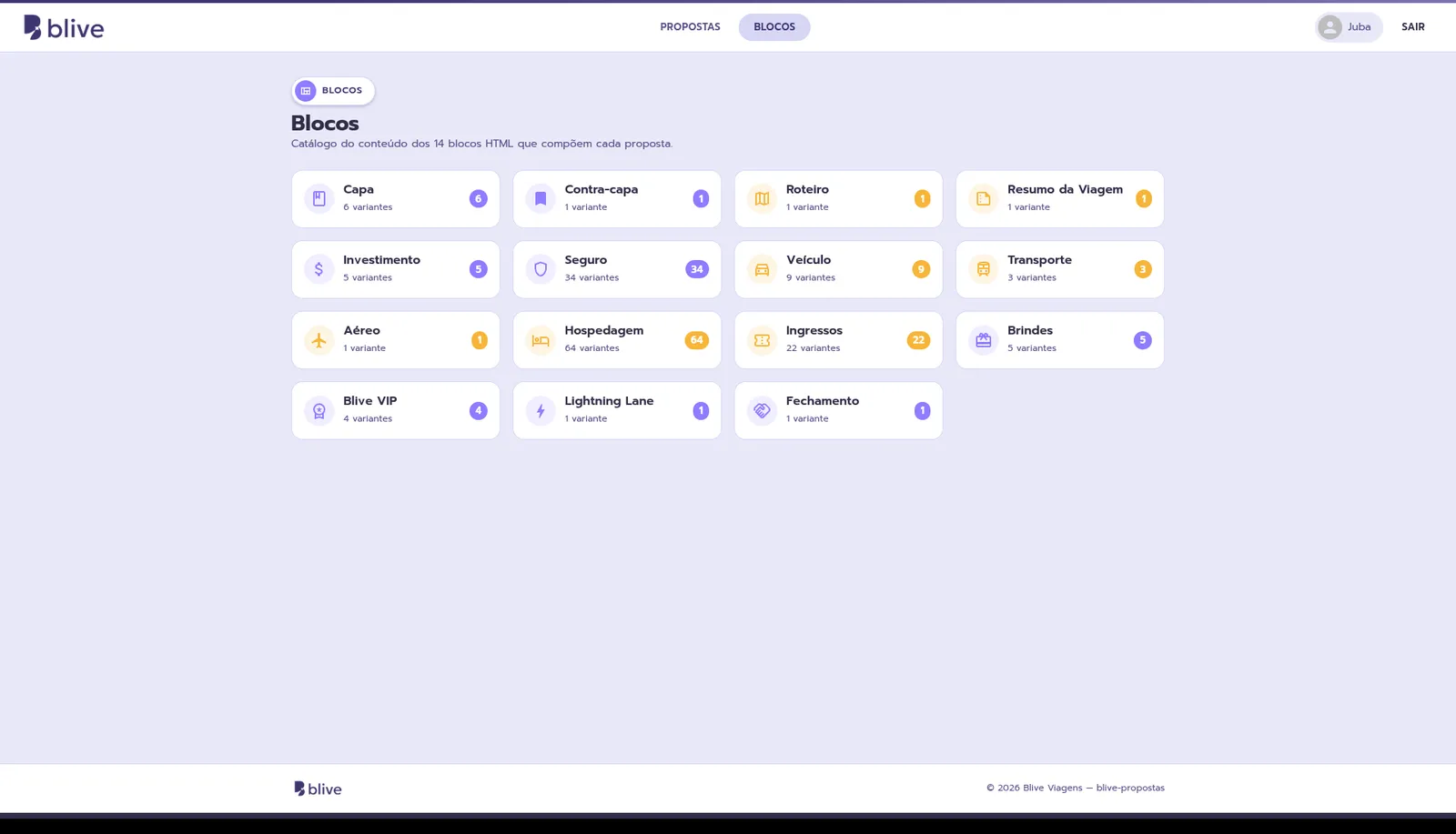Open the Lightning Lane block title
The height and width of the screenshot is (834, 1456).
pos(609,401)
